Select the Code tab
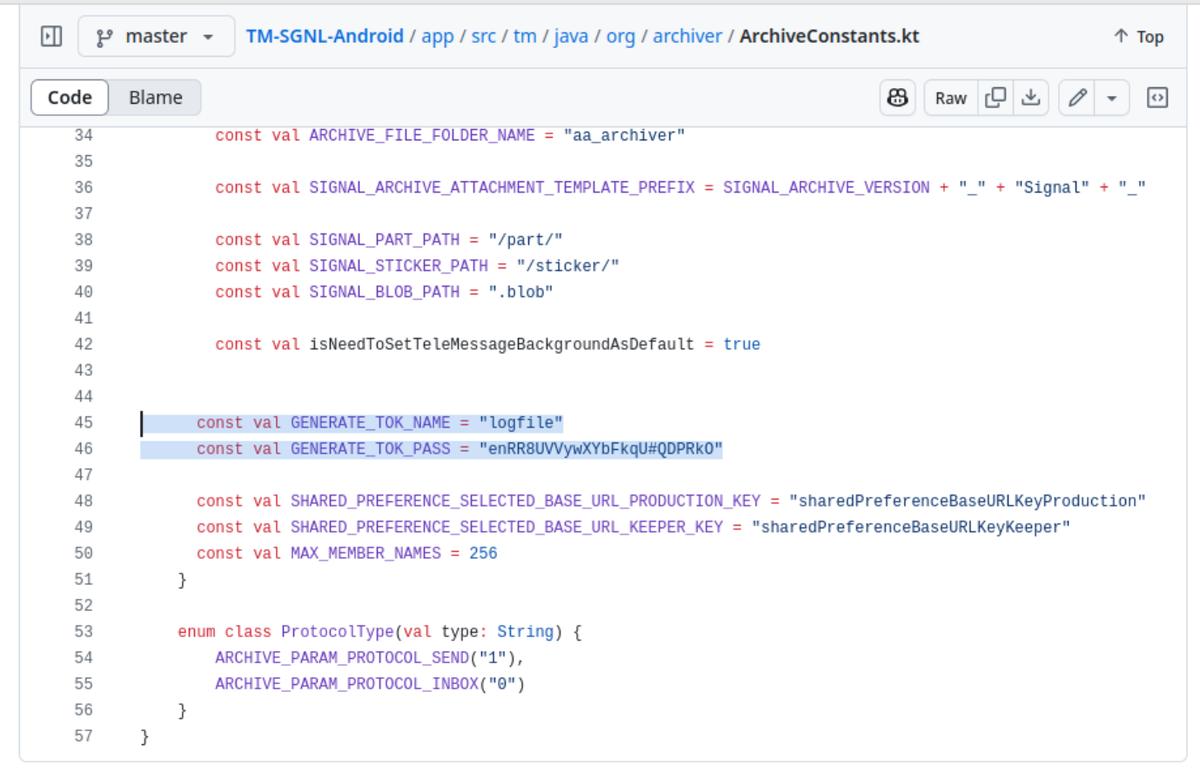Viewport: 1200px width, 781px height. click(x=69, y=97)
